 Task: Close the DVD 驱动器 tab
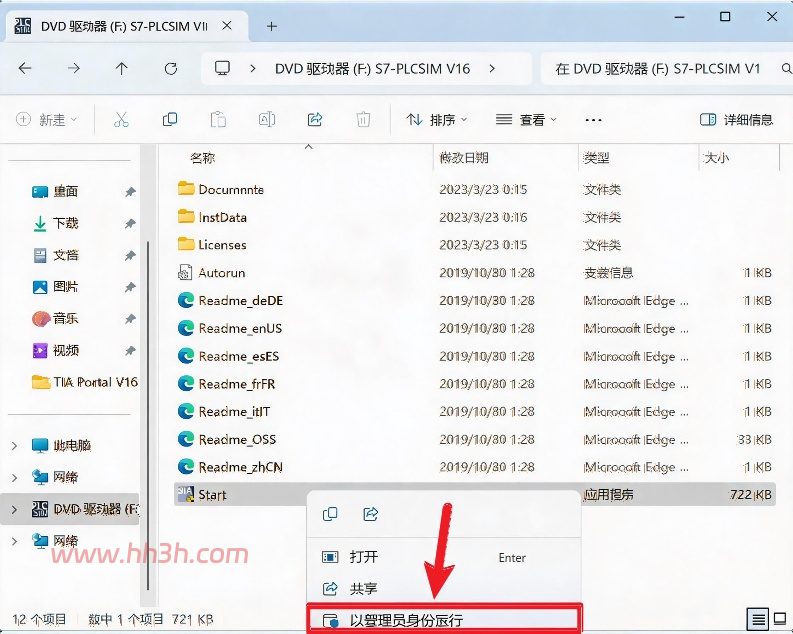(x=227, y=25)
